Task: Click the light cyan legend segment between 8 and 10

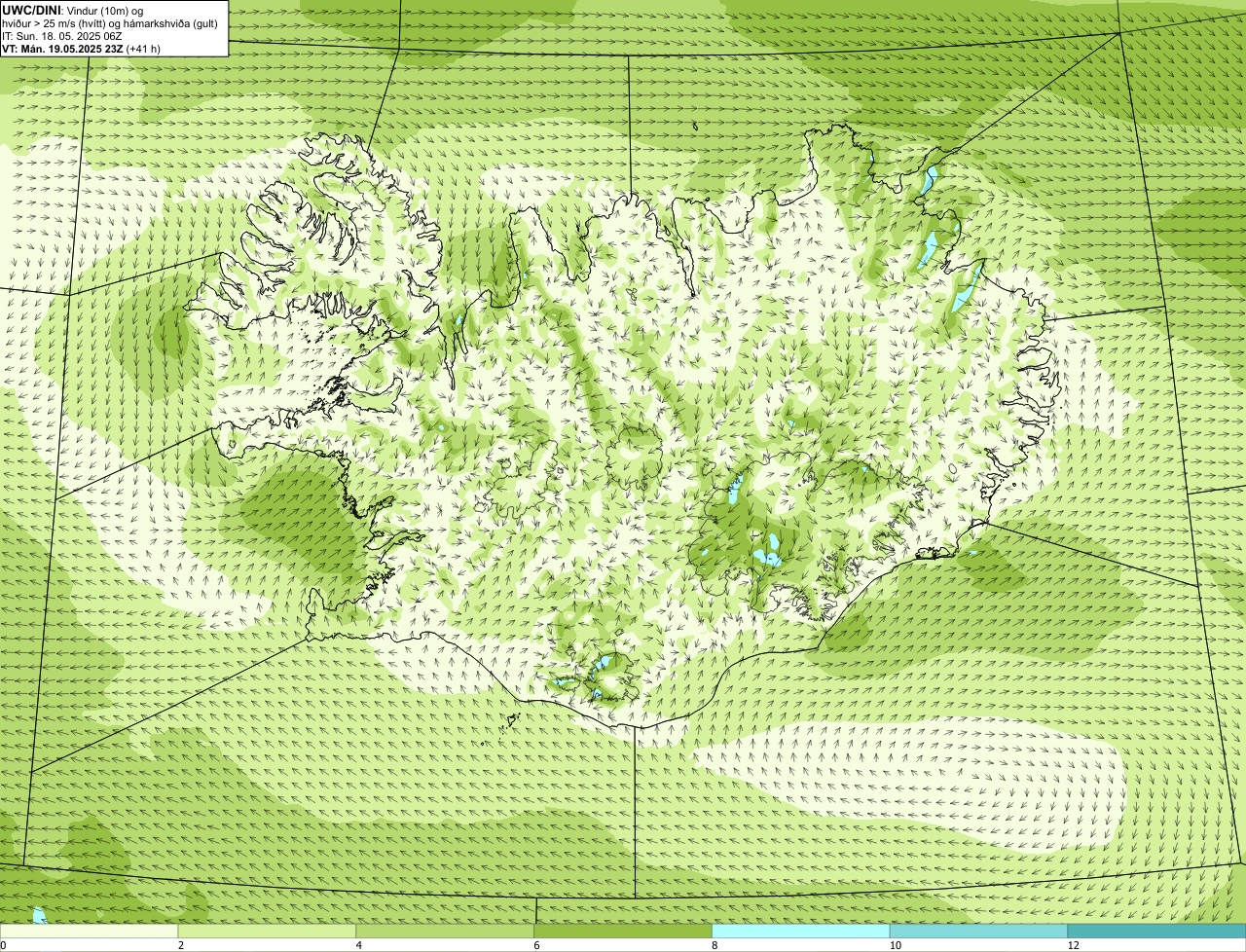Action: (x=801, y=932)
